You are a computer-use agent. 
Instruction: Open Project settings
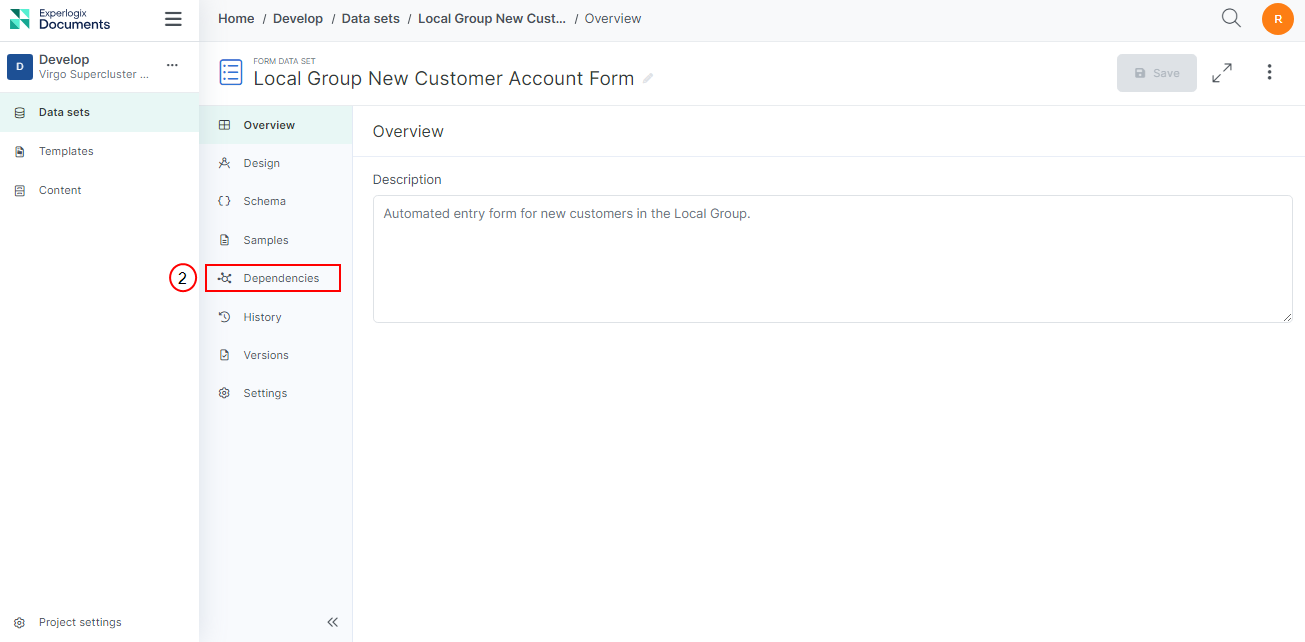pos(80,622)
